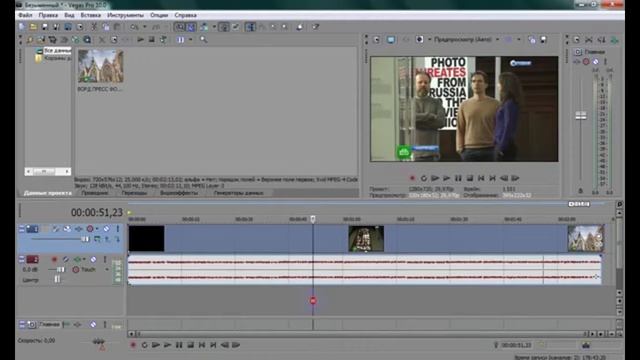Select 'Все данные' in media tree
This screenshot has height=360, width=640.
click(57, 51)
